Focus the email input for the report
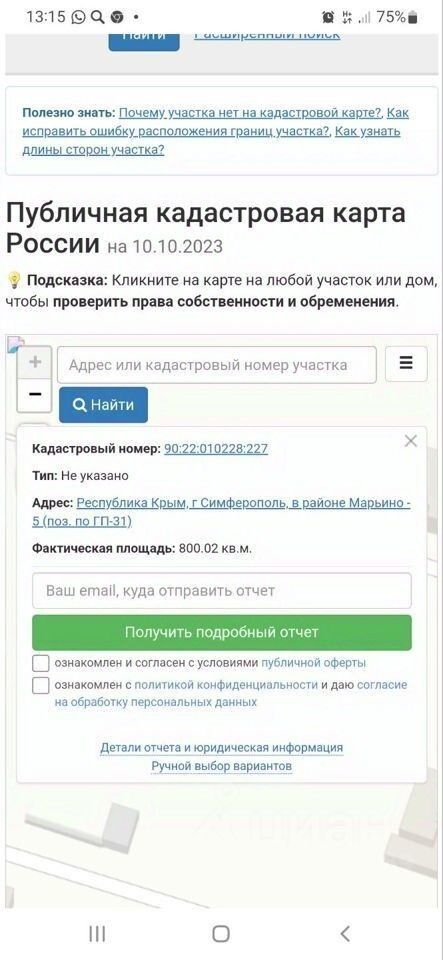Screen dimensions: 443x960 pyautogui.click(x=222, y=591)
